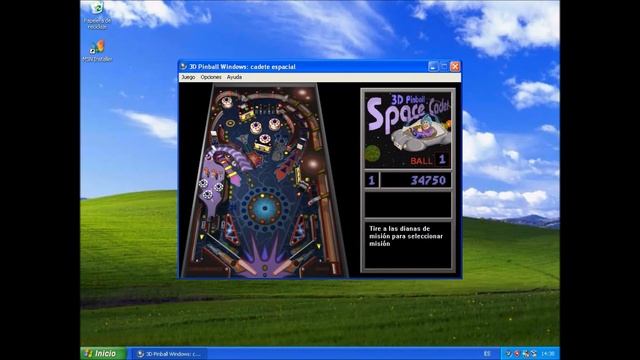Screen dimensions: 640x360
Task: Click the bumper in the table's top-left loop
Action: coord(227,102)
